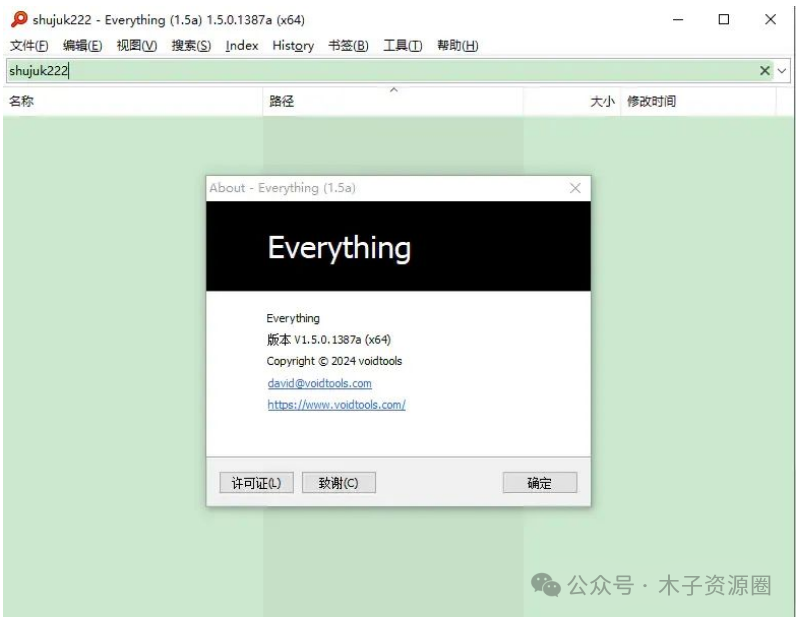Maximize the Everything main window
Image resolution: width=797 pixels, height=617 pixels.
click(x=724, y=19)
